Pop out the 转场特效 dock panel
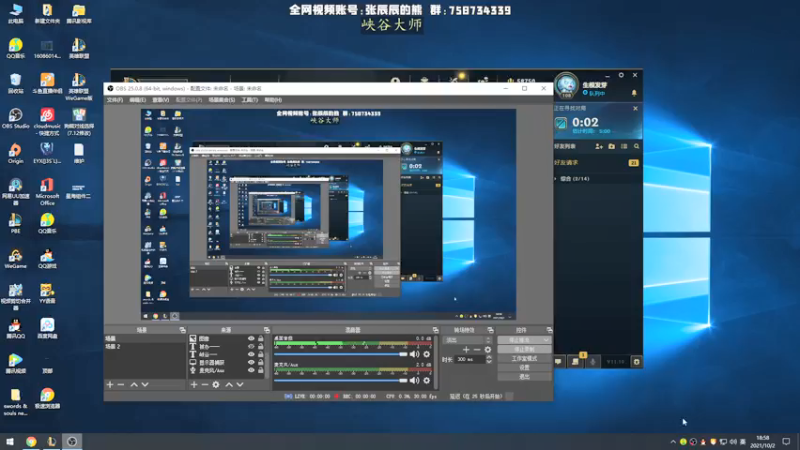Screen dimensions: 800x450 (x=490, y=330)
